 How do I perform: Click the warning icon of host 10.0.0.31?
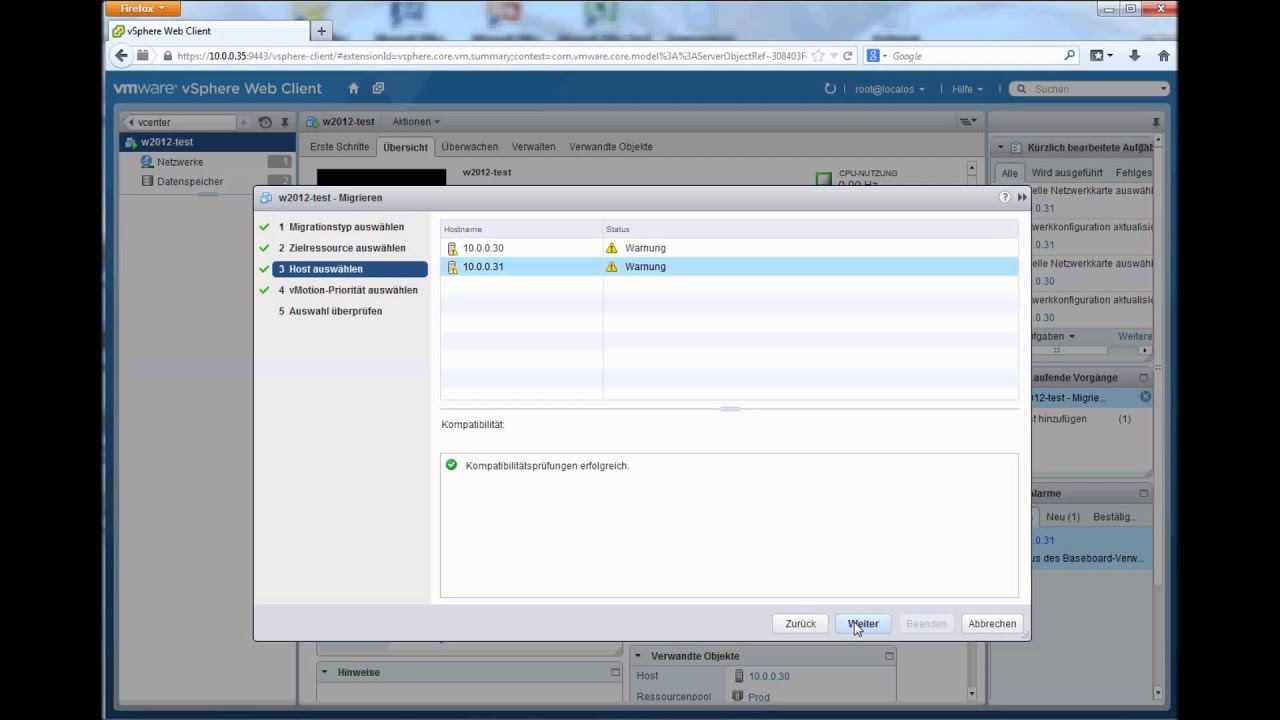click(612, 267)
